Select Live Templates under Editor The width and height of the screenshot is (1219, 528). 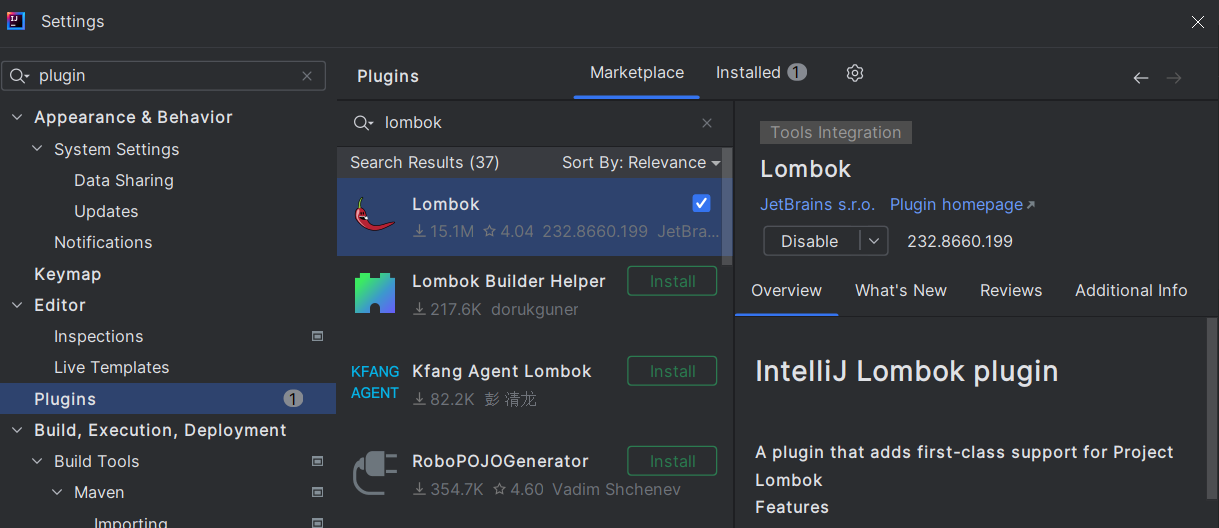point(111,367)
